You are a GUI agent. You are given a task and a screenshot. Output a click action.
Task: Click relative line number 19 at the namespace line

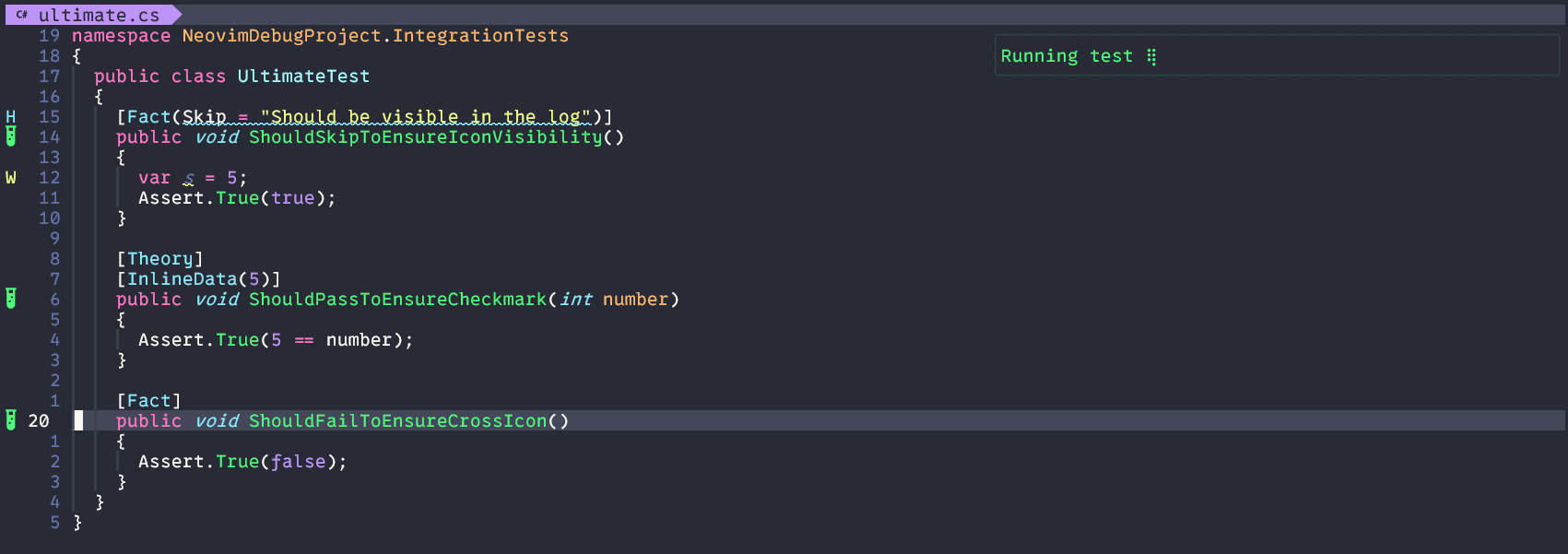49,35
